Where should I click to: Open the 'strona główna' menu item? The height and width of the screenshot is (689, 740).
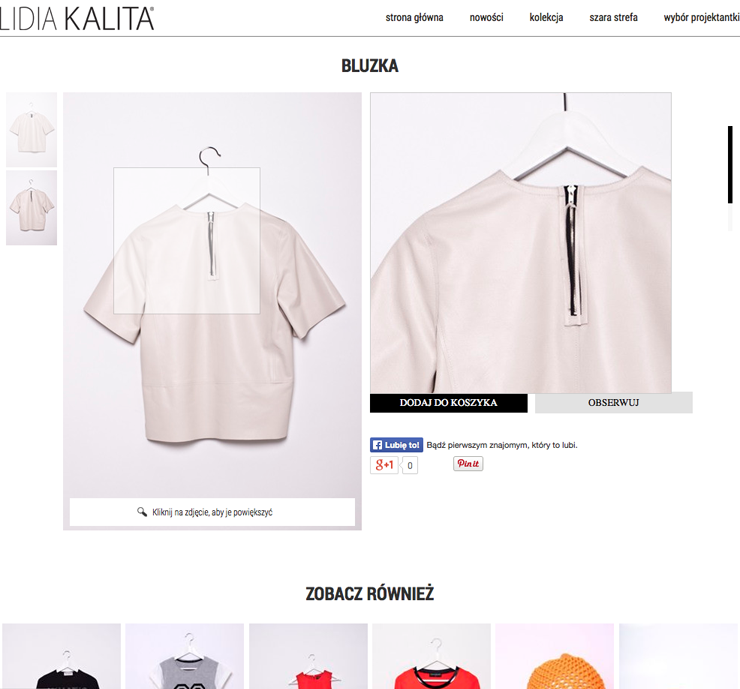click(414, 17)
